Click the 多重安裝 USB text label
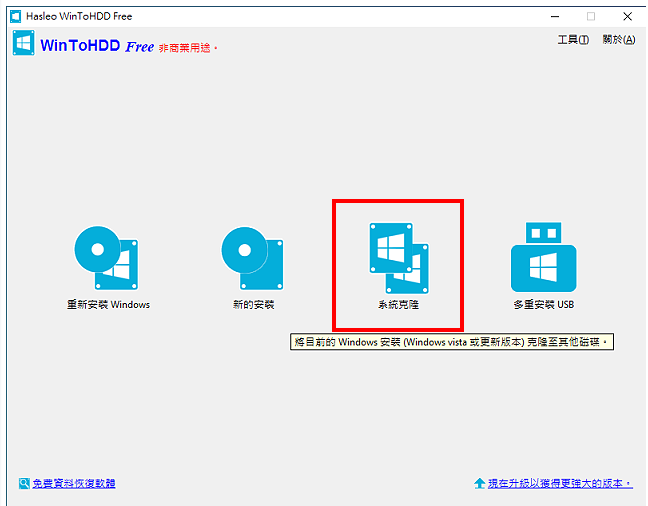Screen dimensions: 648x506 click(x=544, y=305)
